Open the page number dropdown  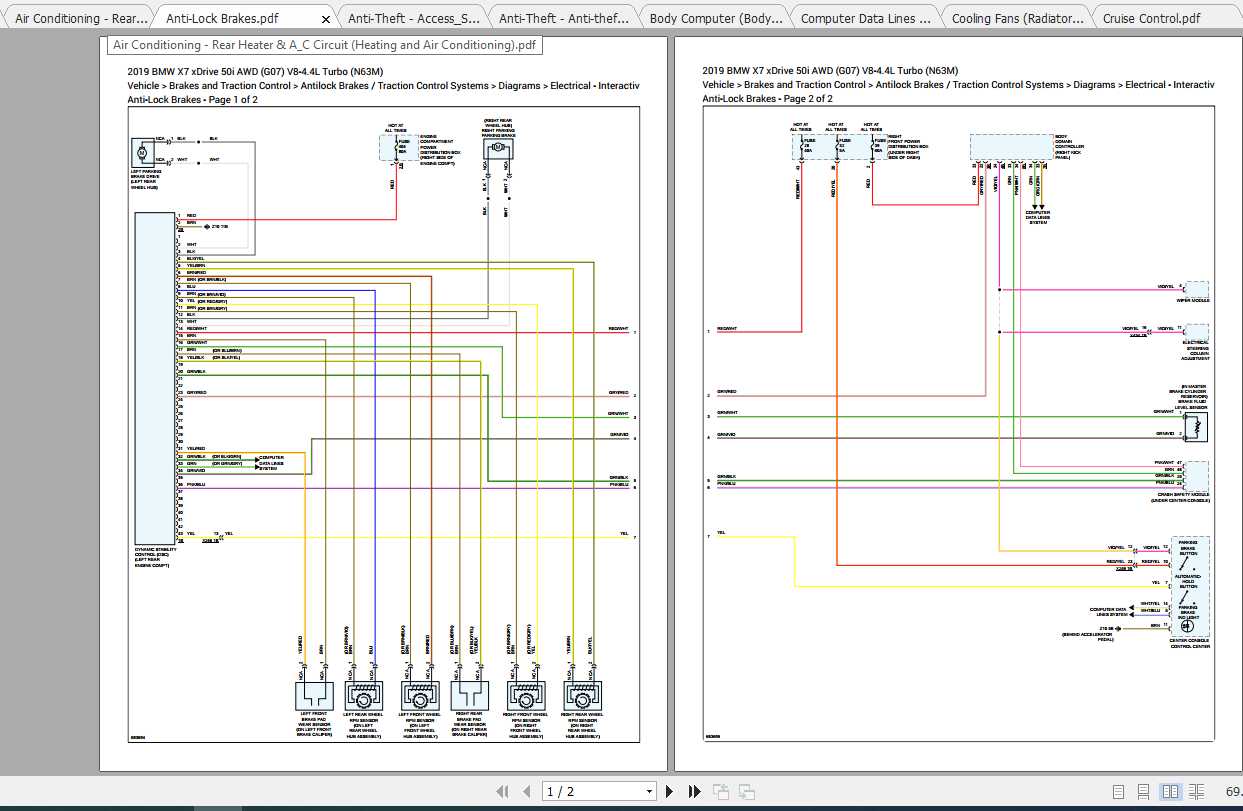coord(649,791)
